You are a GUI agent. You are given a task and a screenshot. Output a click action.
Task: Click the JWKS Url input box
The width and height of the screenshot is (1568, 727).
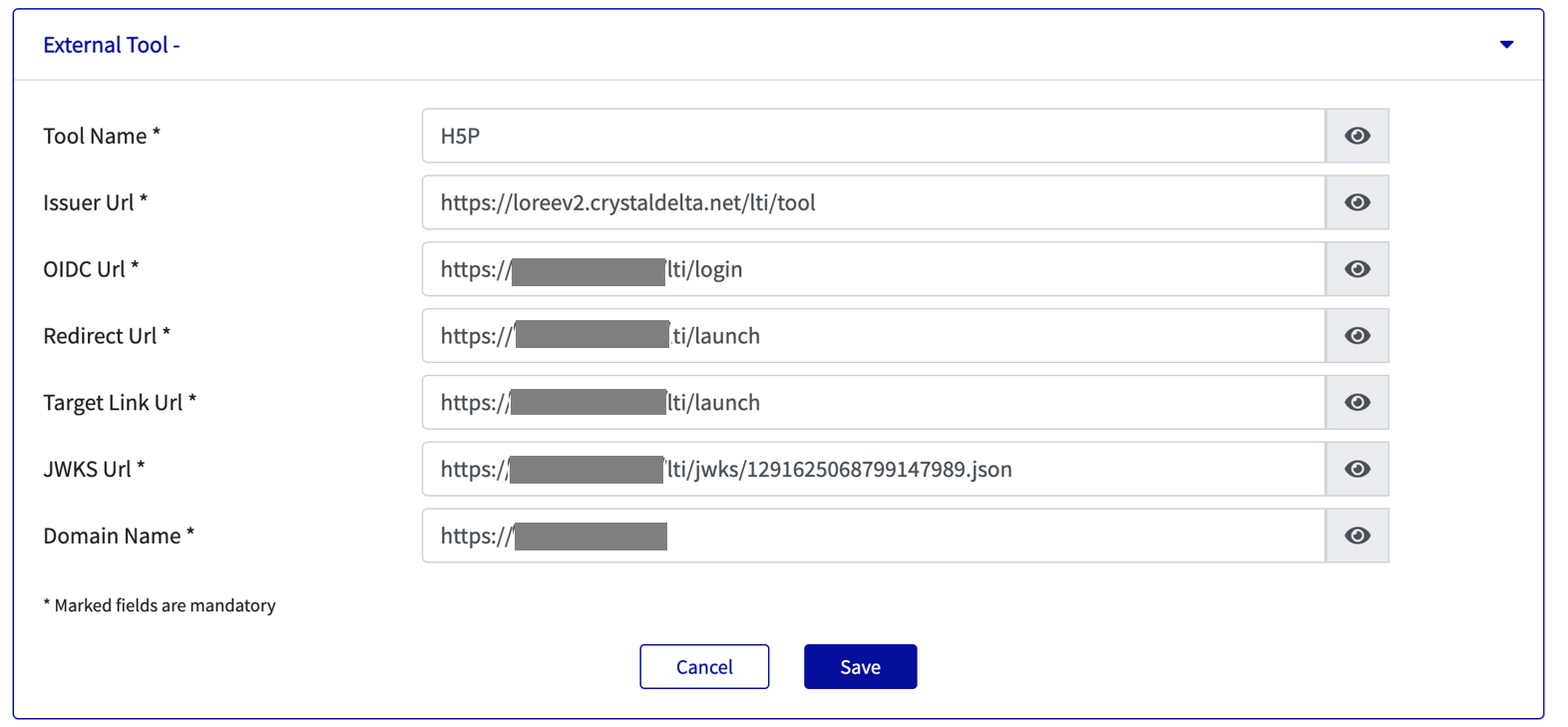tap(1147, 469)
